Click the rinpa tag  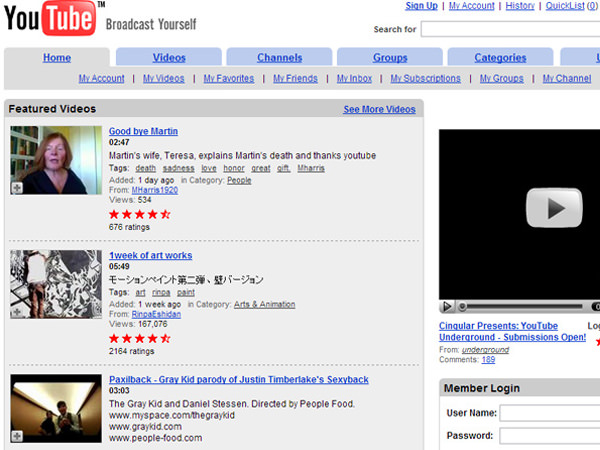161,292
